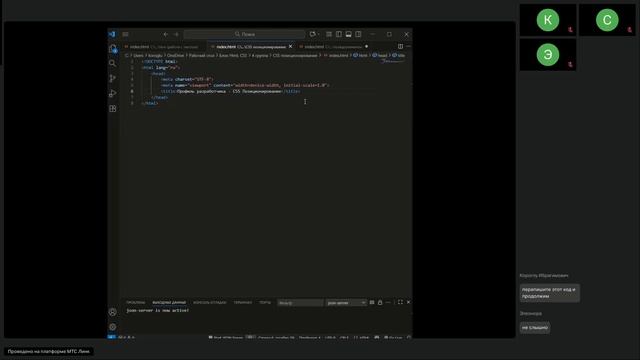
Task: Open the Problems panel tab
Action: tap(136, 302)
